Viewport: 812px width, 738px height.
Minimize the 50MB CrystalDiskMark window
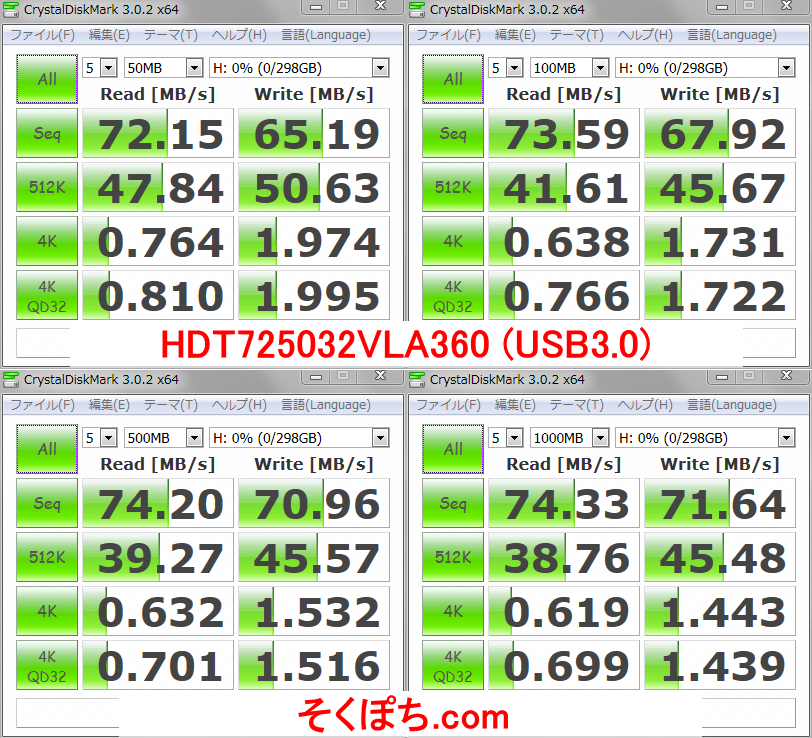[315, 7]
